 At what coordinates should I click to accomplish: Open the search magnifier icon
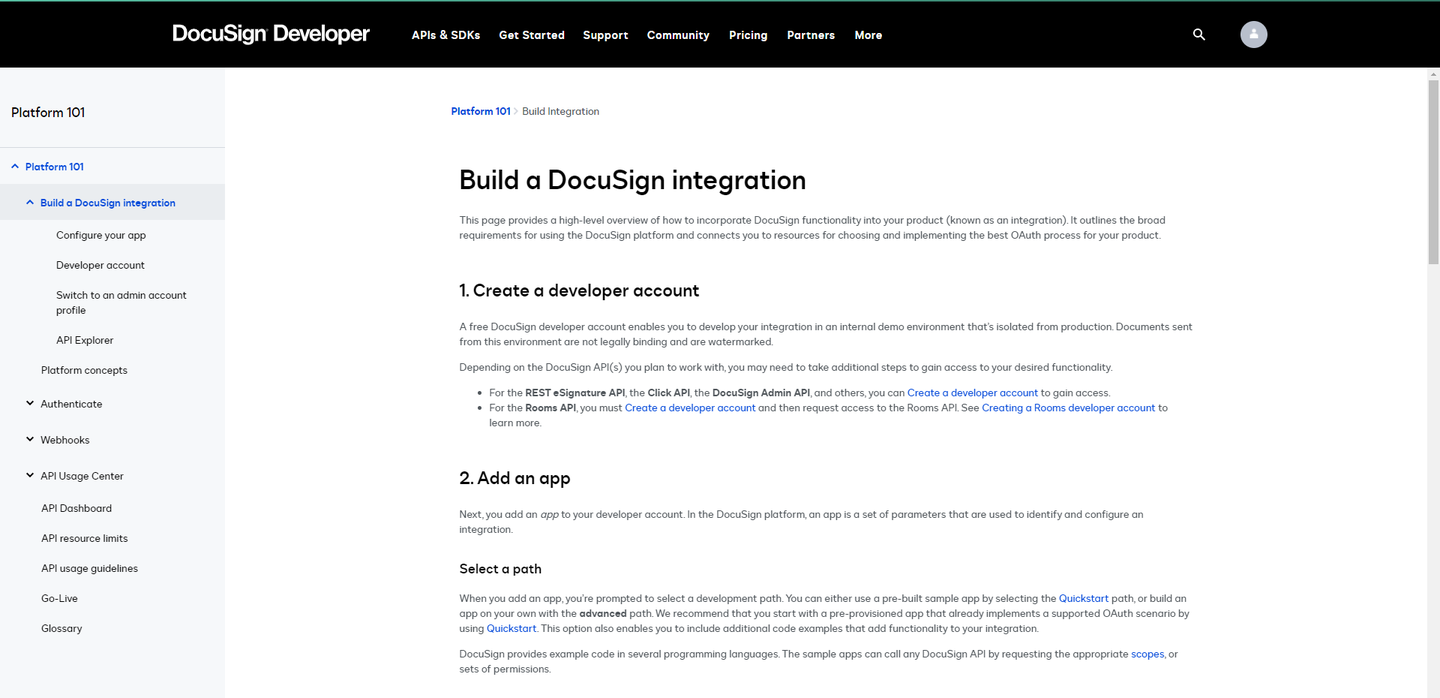point(1199,35)
